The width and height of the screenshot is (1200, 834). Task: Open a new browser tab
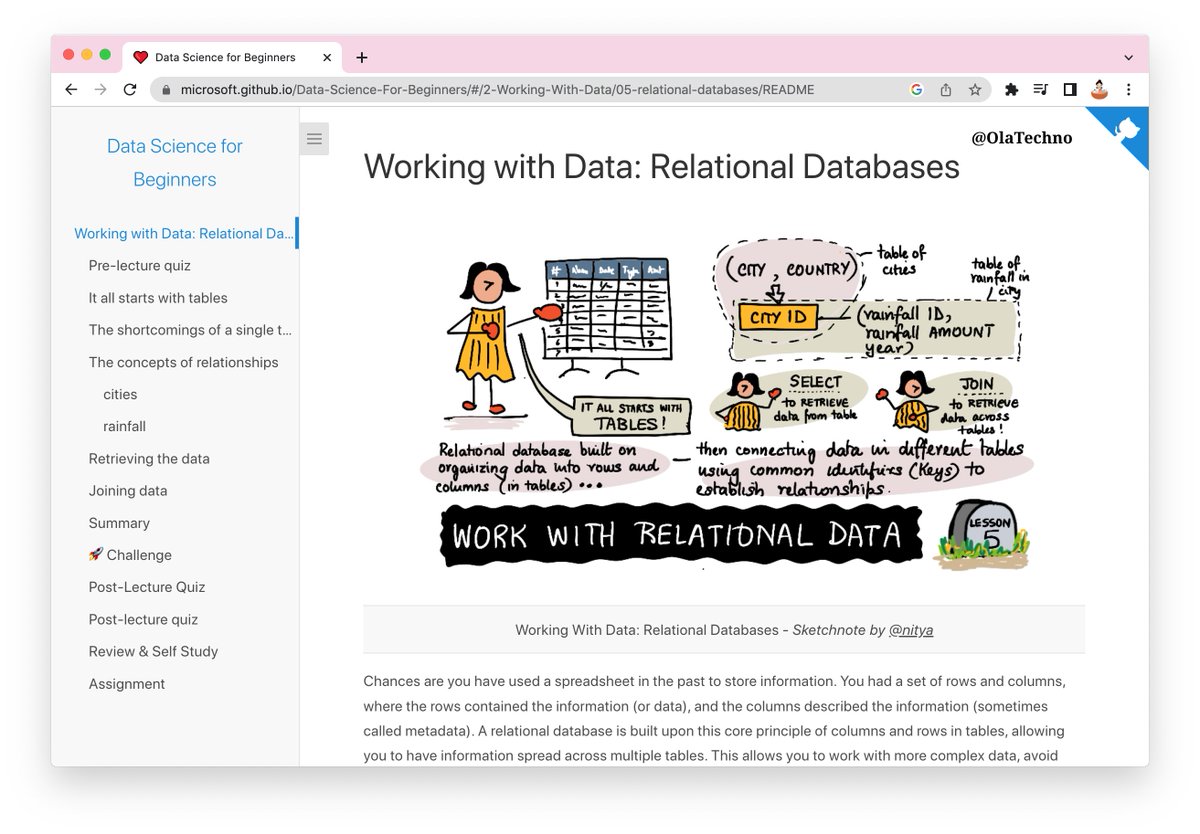tap(362, 57)
